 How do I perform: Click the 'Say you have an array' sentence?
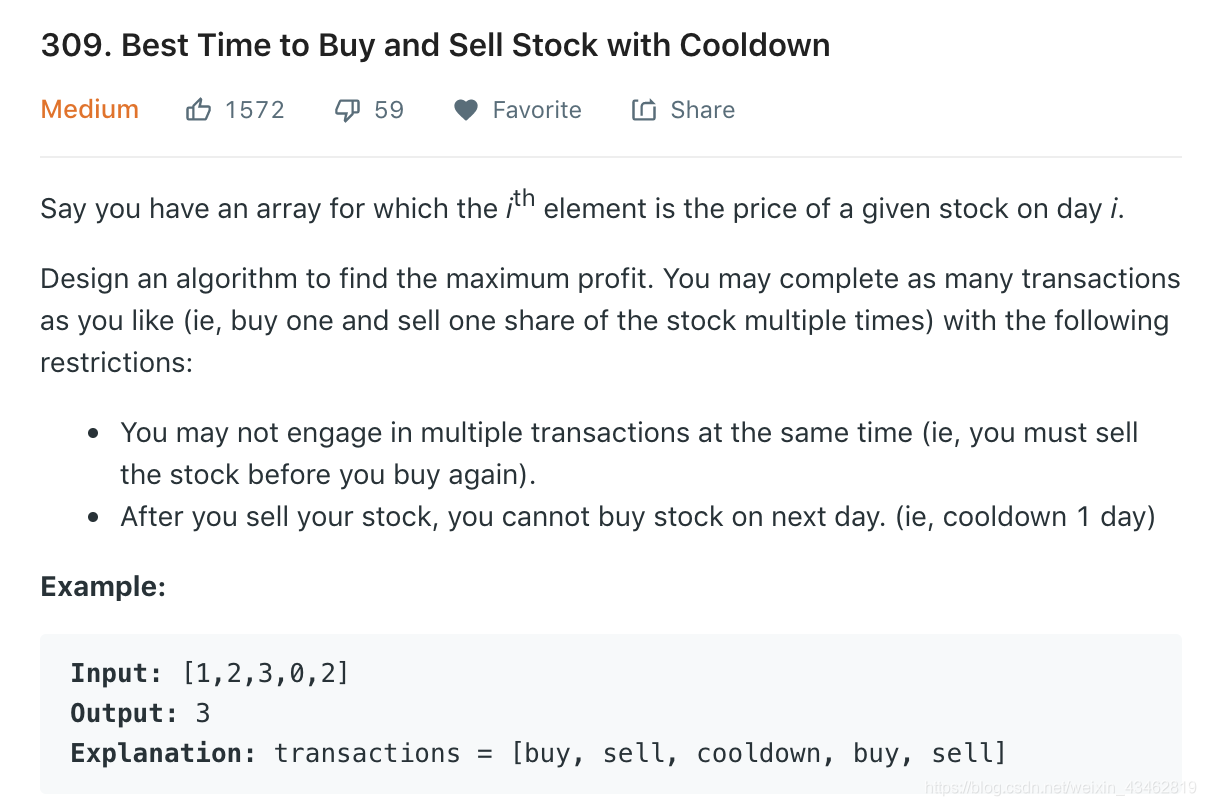pyautogui.click(x=580, y=209)
